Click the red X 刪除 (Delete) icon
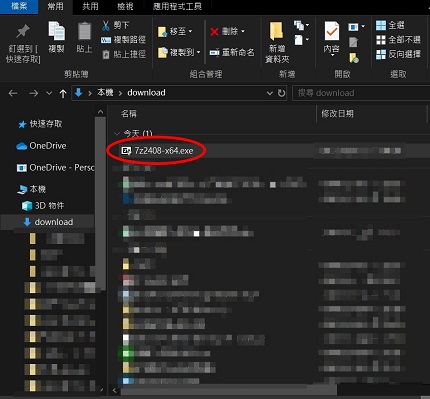The width and height of the screenshot is (430, 399). click(214, 32)
